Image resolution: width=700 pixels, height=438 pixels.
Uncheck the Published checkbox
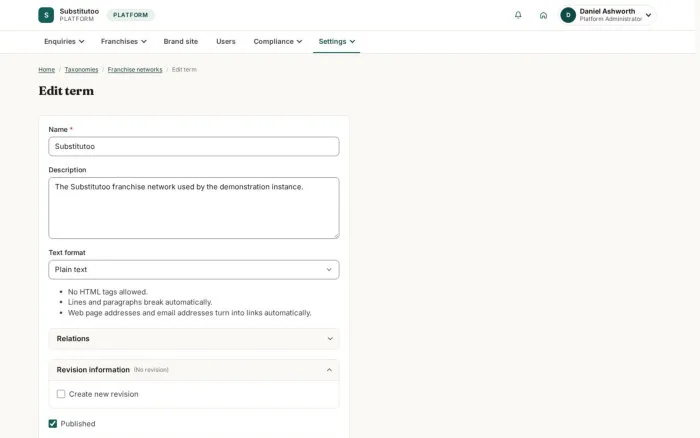click(x=53, y=423)
